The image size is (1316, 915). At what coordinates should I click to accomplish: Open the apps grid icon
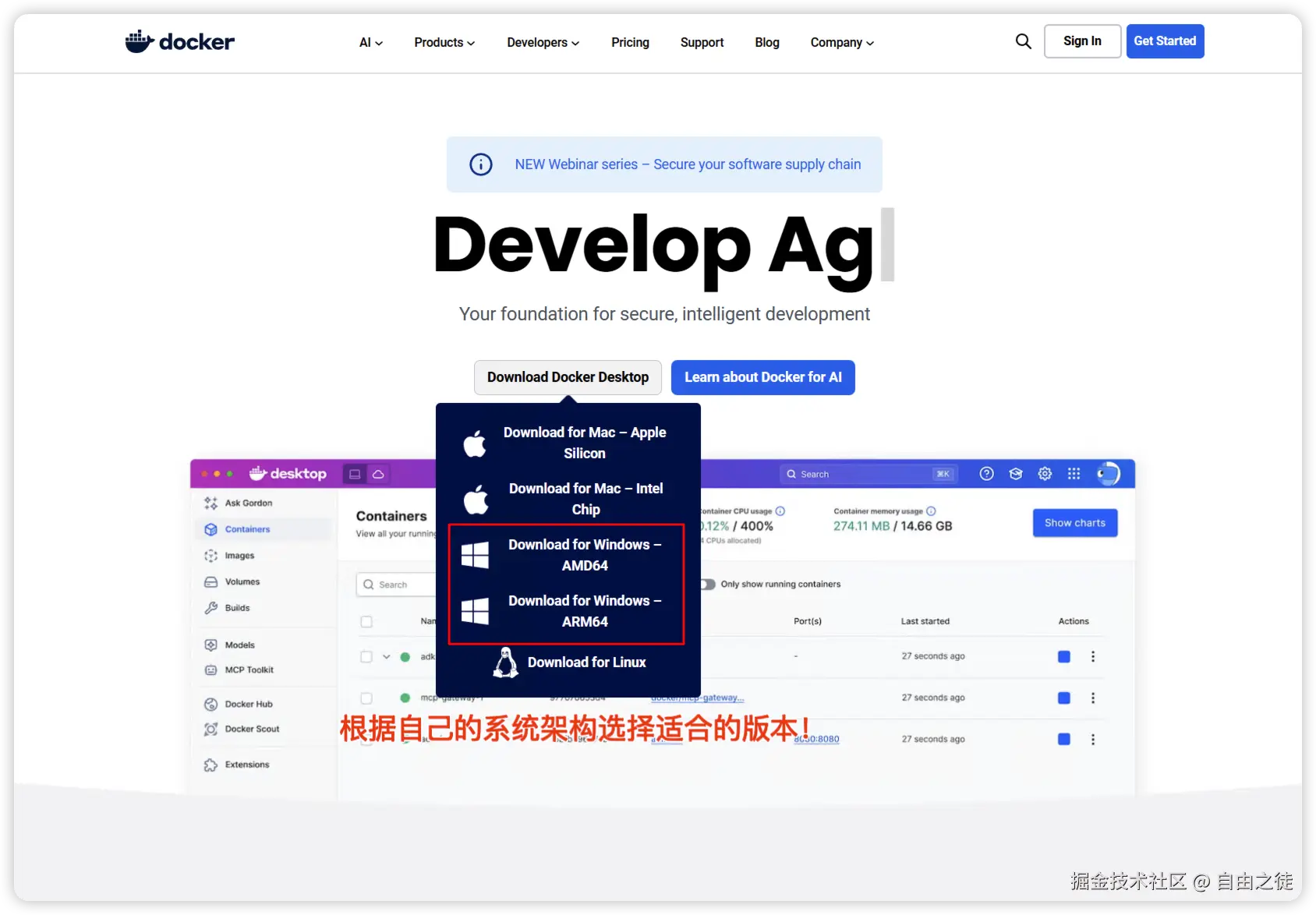(x=1074, y=474)
